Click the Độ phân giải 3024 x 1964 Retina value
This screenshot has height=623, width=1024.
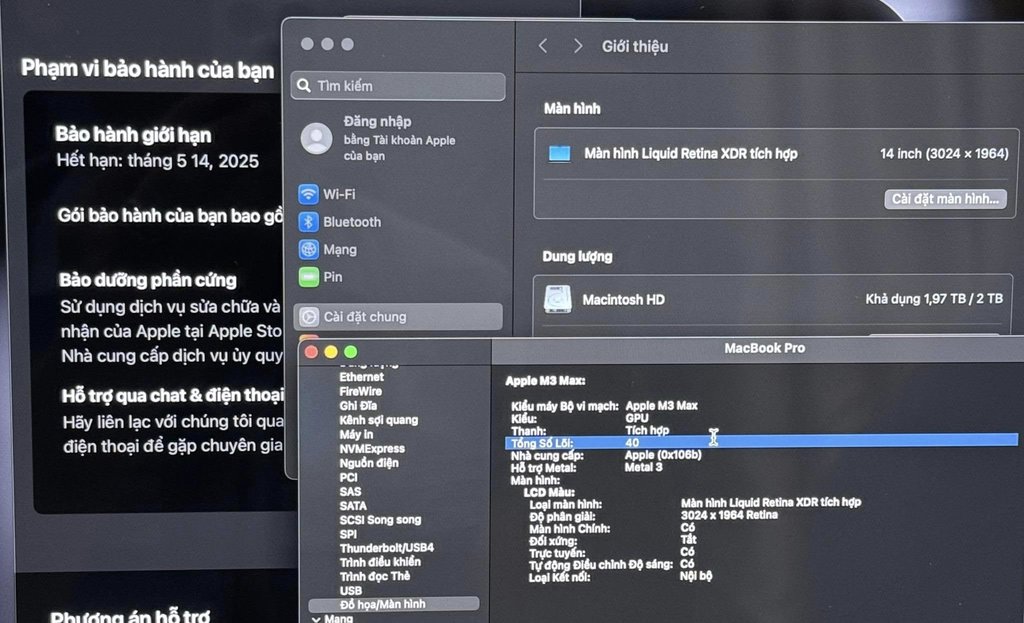tap(729, 515)
